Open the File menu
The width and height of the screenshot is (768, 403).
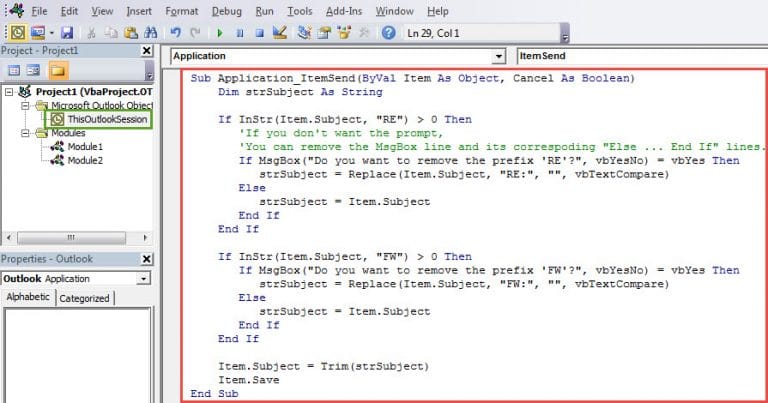tap(39, 11)
